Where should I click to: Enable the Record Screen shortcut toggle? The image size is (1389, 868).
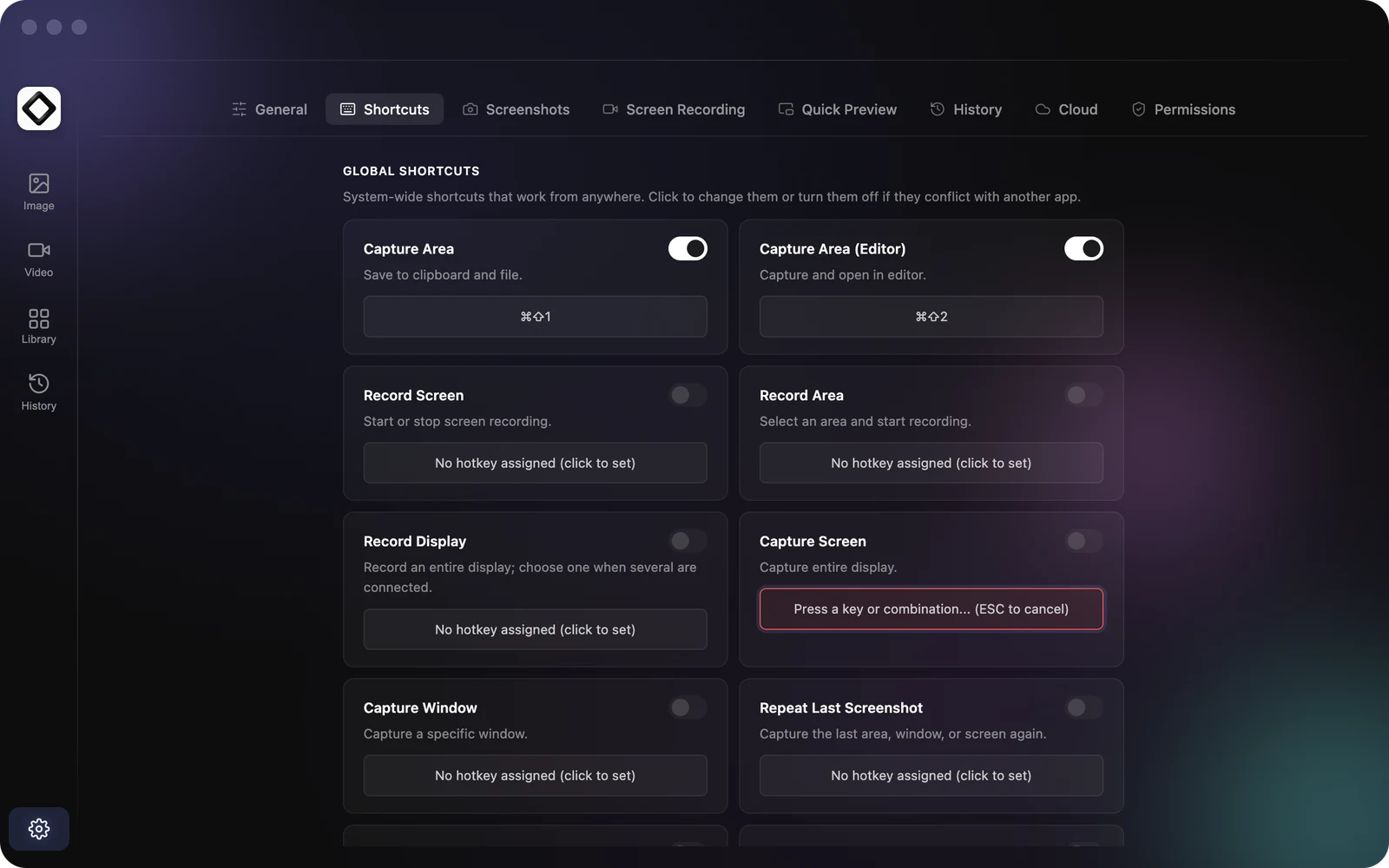(x=688, y=395)
